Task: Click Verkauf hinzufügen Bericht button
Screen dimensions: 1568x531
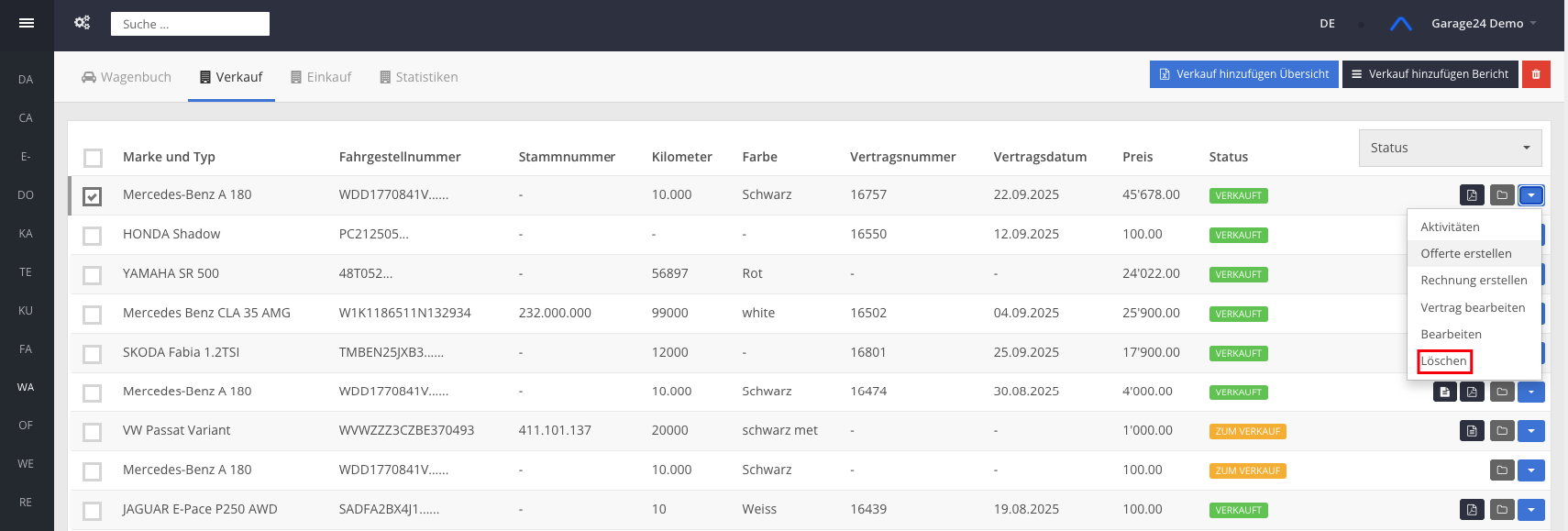Action: click(x=1430, y=74)
